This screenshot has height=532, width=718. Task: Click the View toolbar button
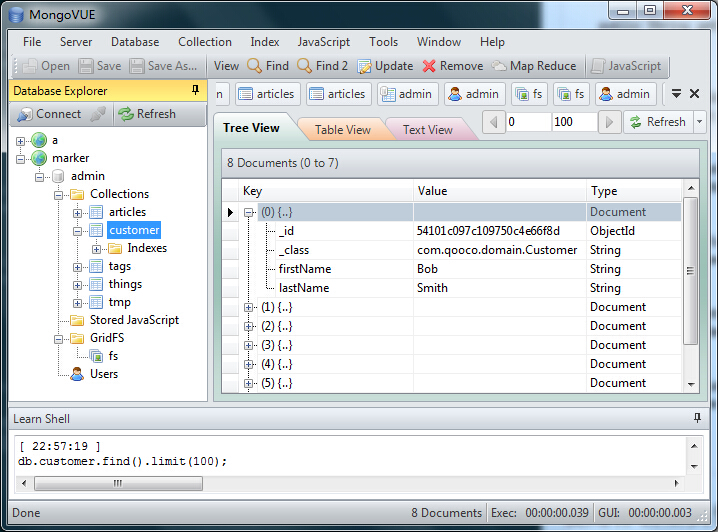pyautogui.click(x=226, y=66)
